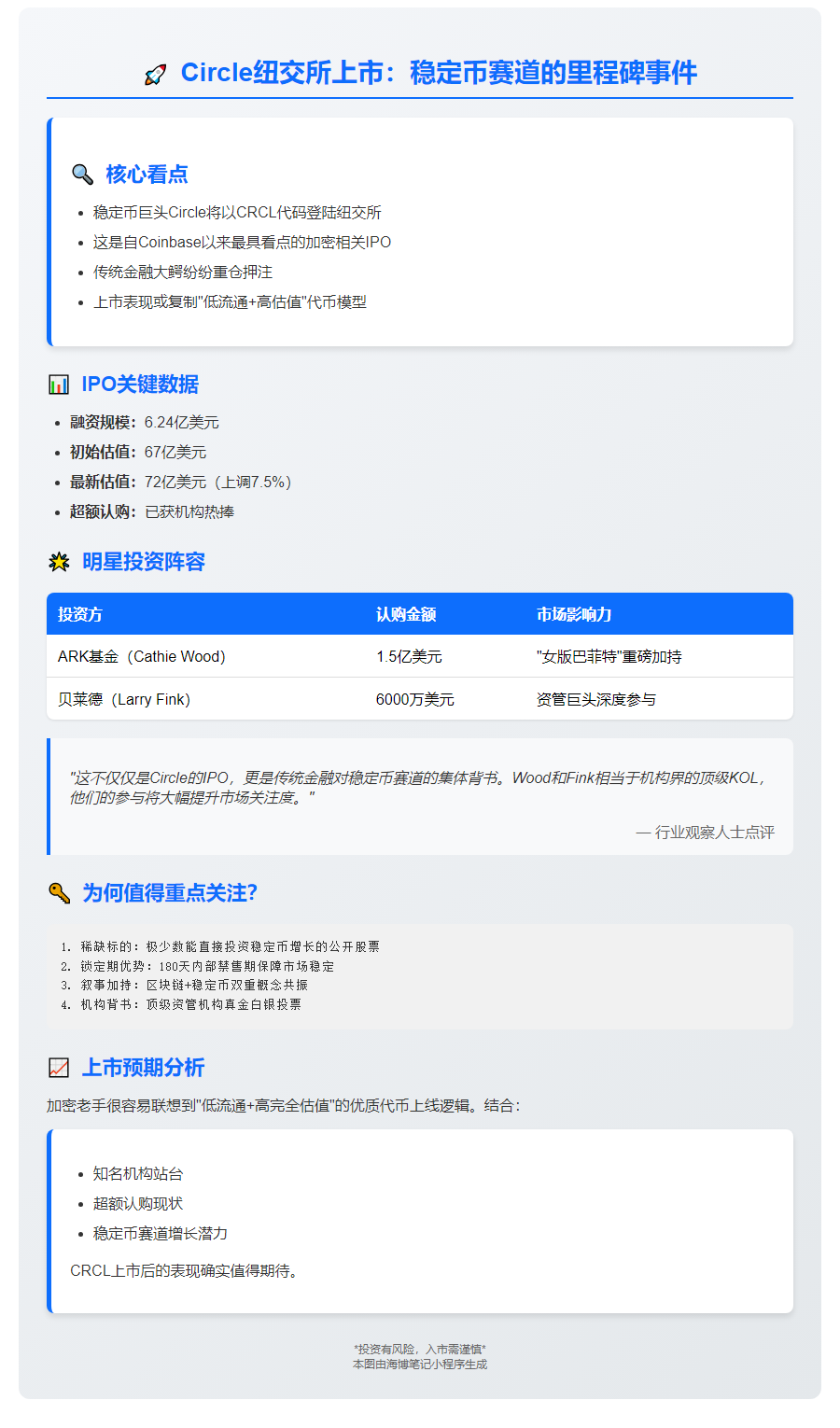Select the 初始估值 67亿美元 line

point(138,453)
